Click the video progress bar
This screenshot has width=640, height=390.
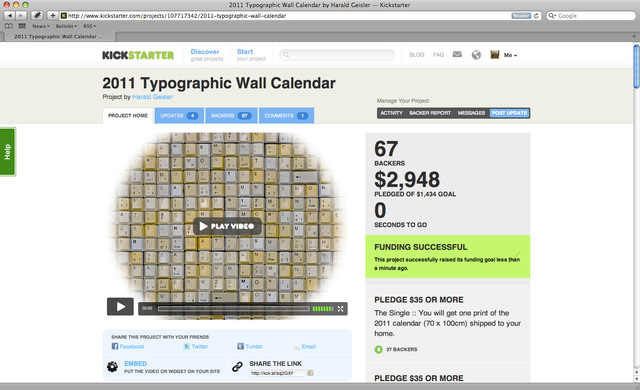(233, 309)
